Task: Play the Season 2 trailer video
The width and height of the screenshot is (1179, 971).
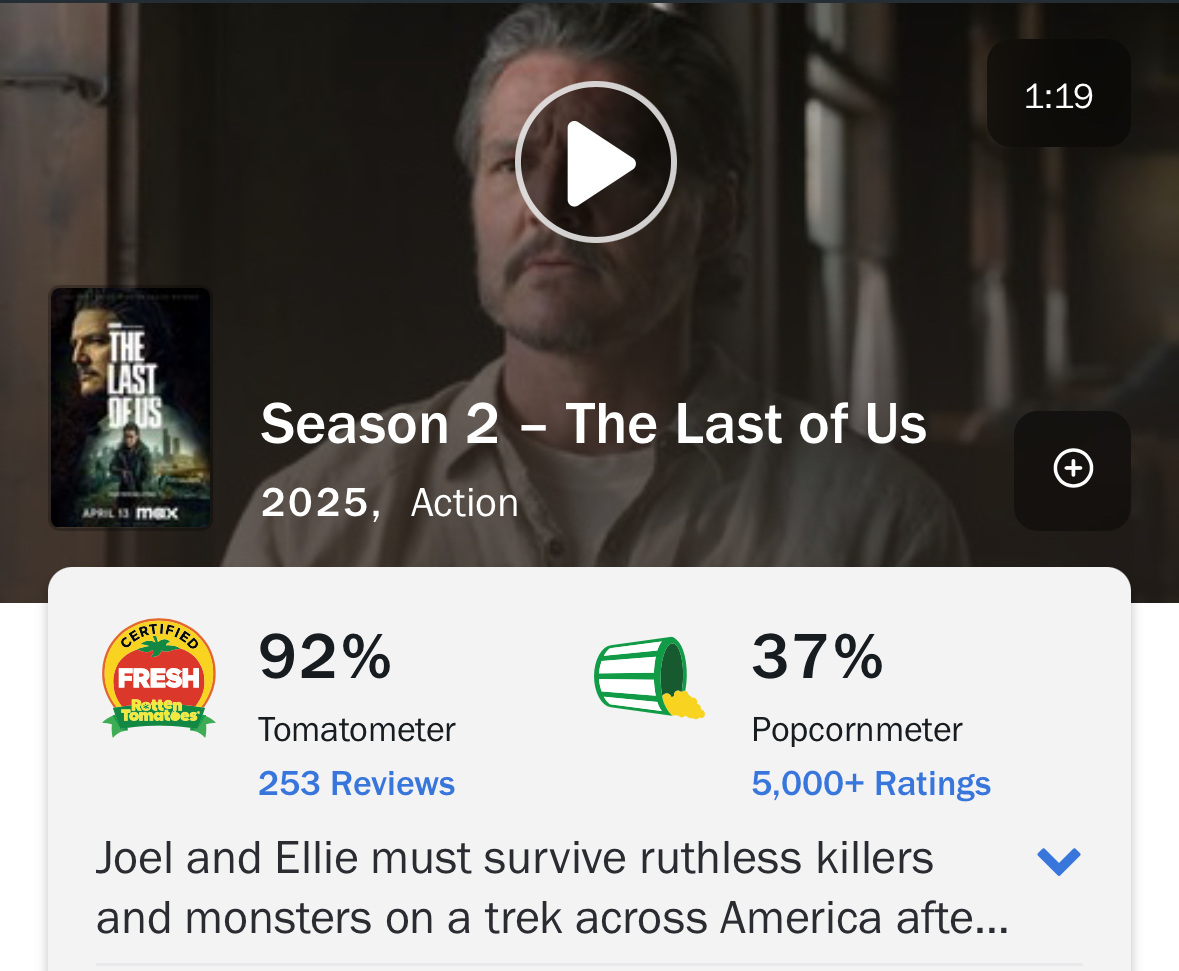Action: coord(596,162)
